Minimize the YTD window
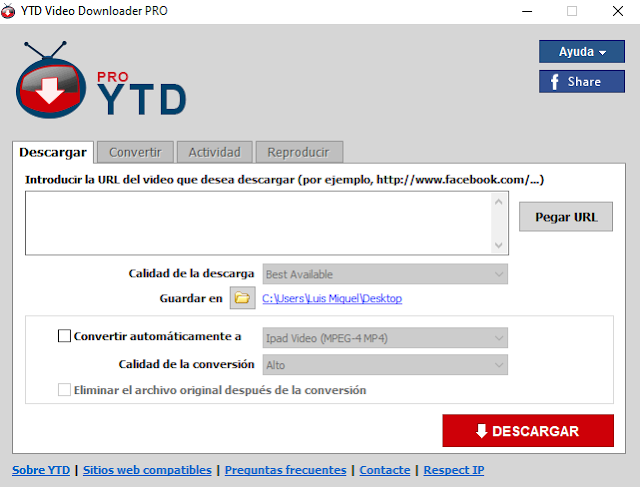This screenshot has height=487, width=640. [x=527, y=11]
